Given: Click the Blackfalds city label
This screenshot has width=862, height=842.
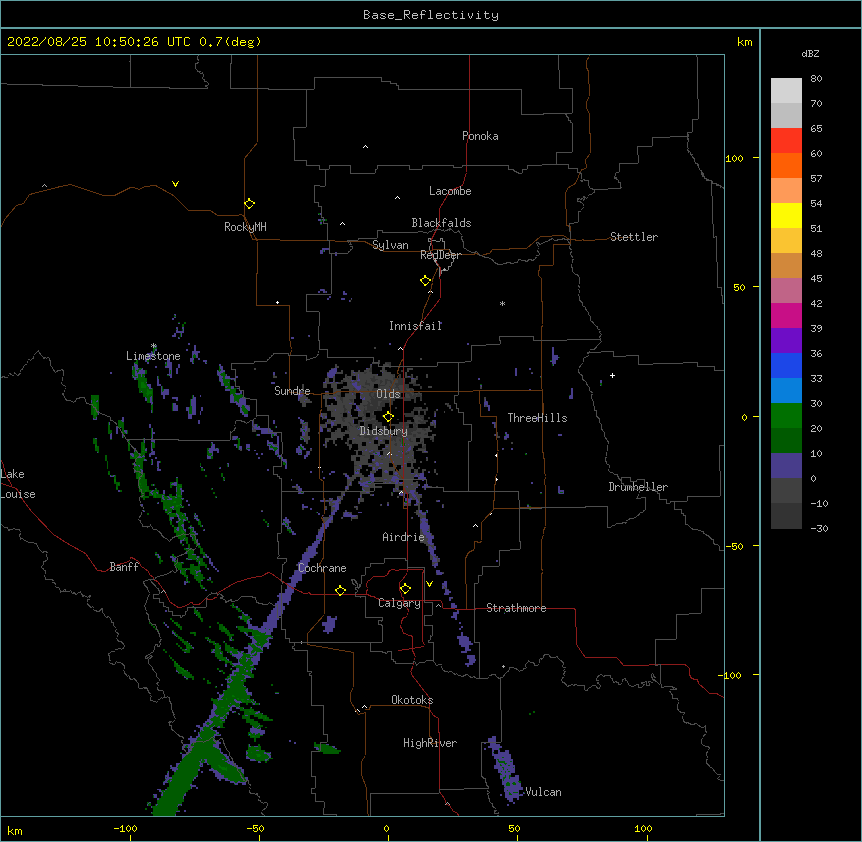Looking at the screenshot, I should click(x=441, y=223).
